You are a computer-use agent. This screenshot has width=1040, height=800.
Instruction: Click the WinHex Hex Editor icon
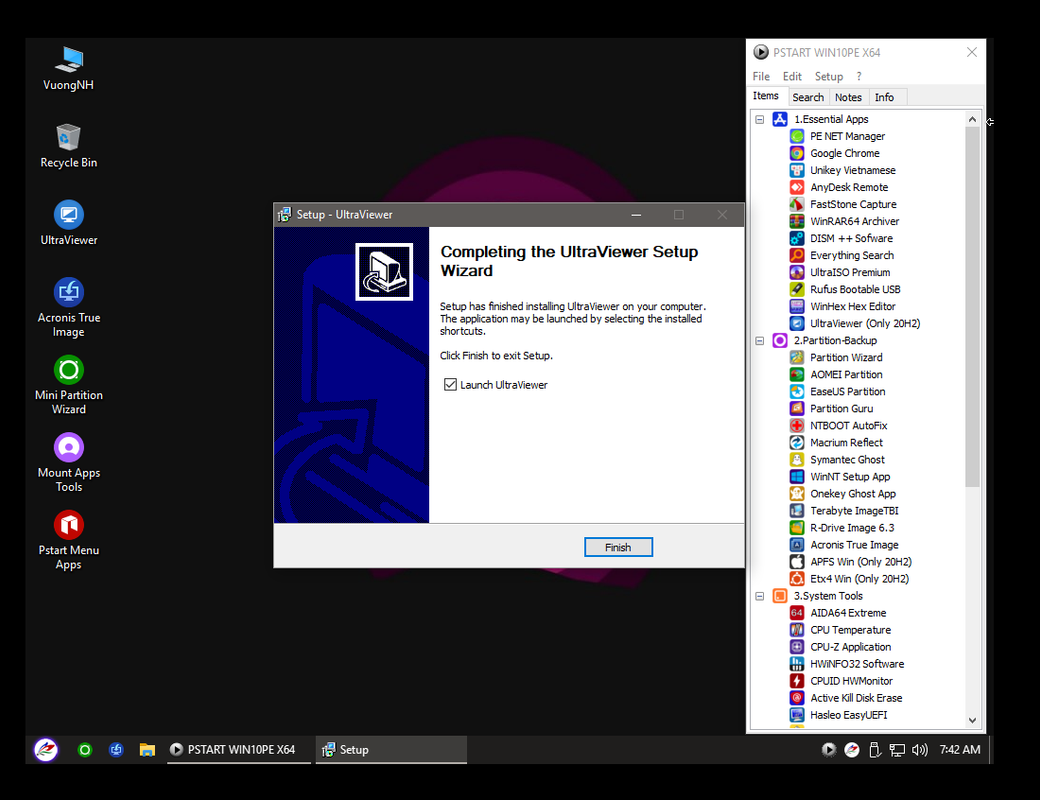pyautogui.click(x=797, y=306)
